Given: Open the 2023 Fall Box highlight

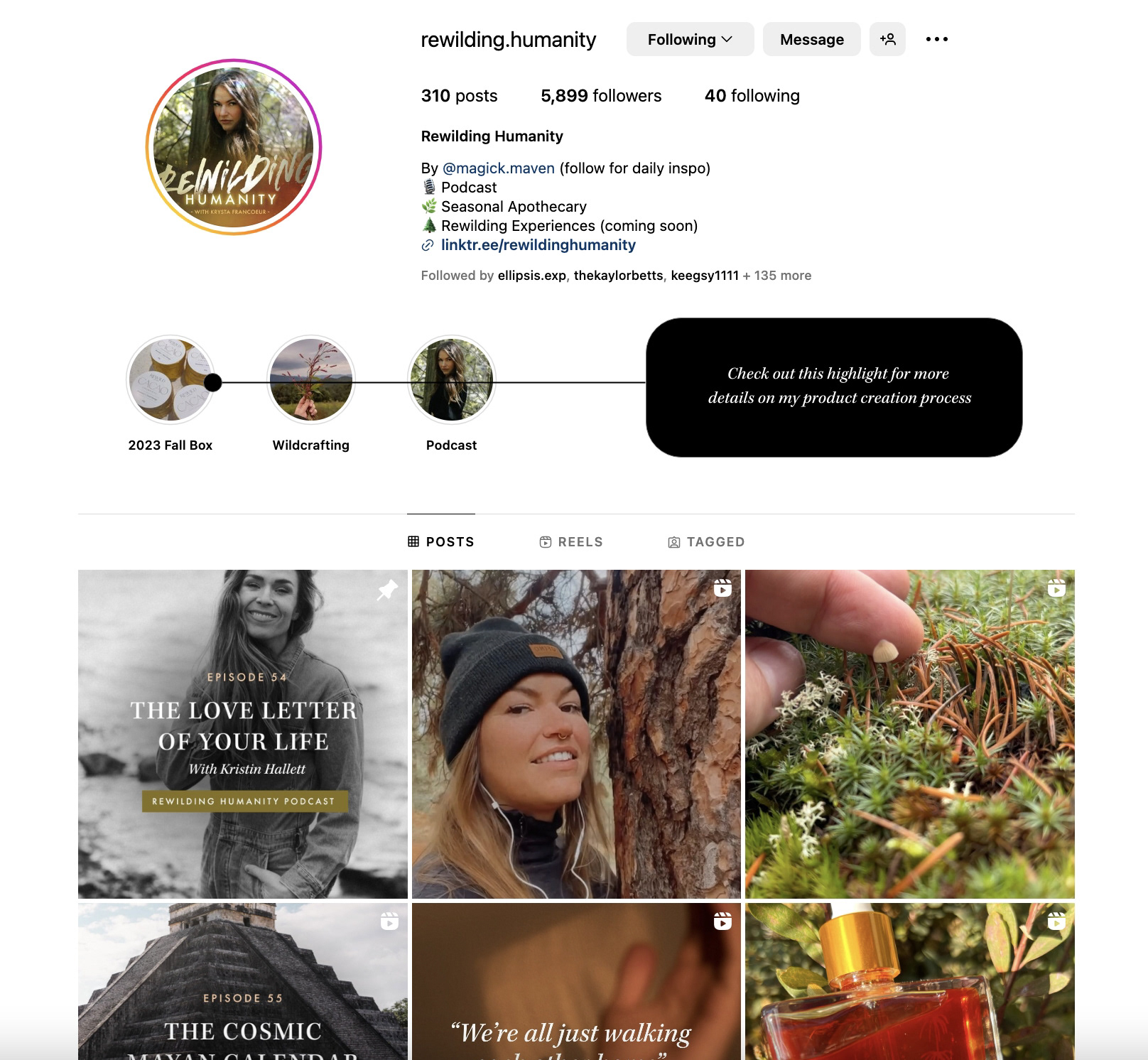Looking at the screenshot, I should click(x=170, y=379).
